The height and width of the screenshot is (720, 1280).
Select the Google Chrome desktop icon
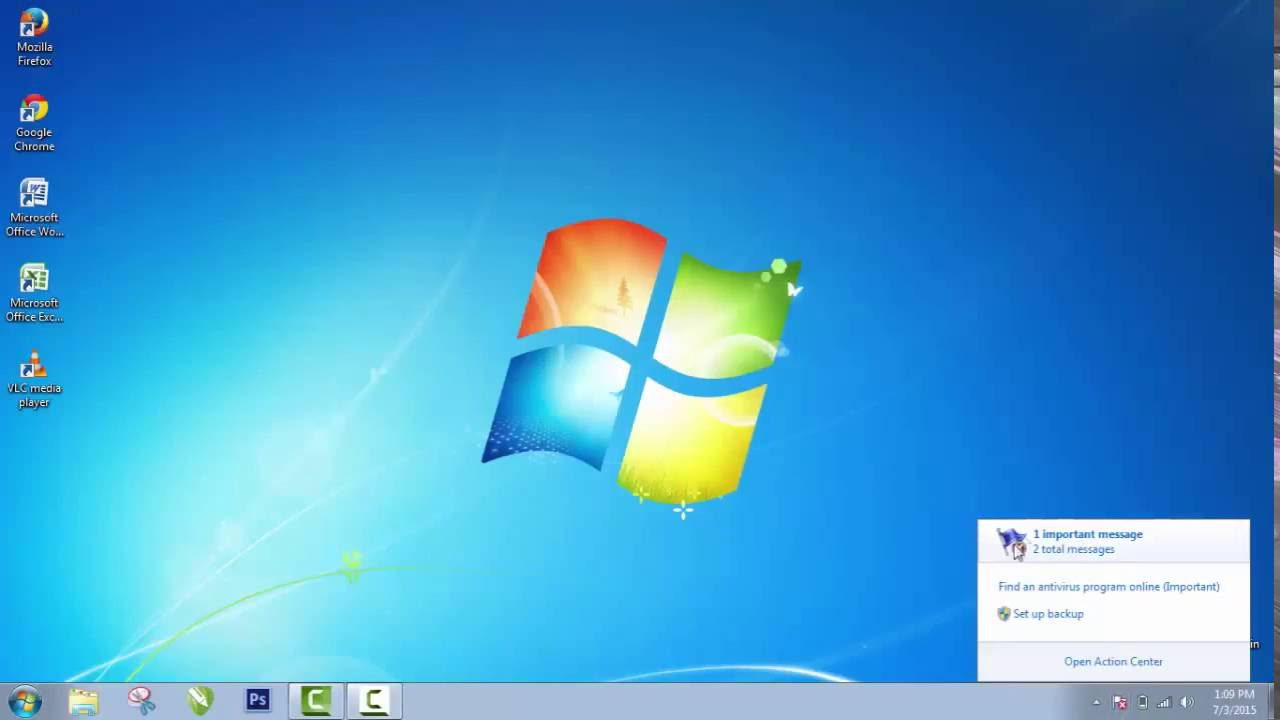34,123
